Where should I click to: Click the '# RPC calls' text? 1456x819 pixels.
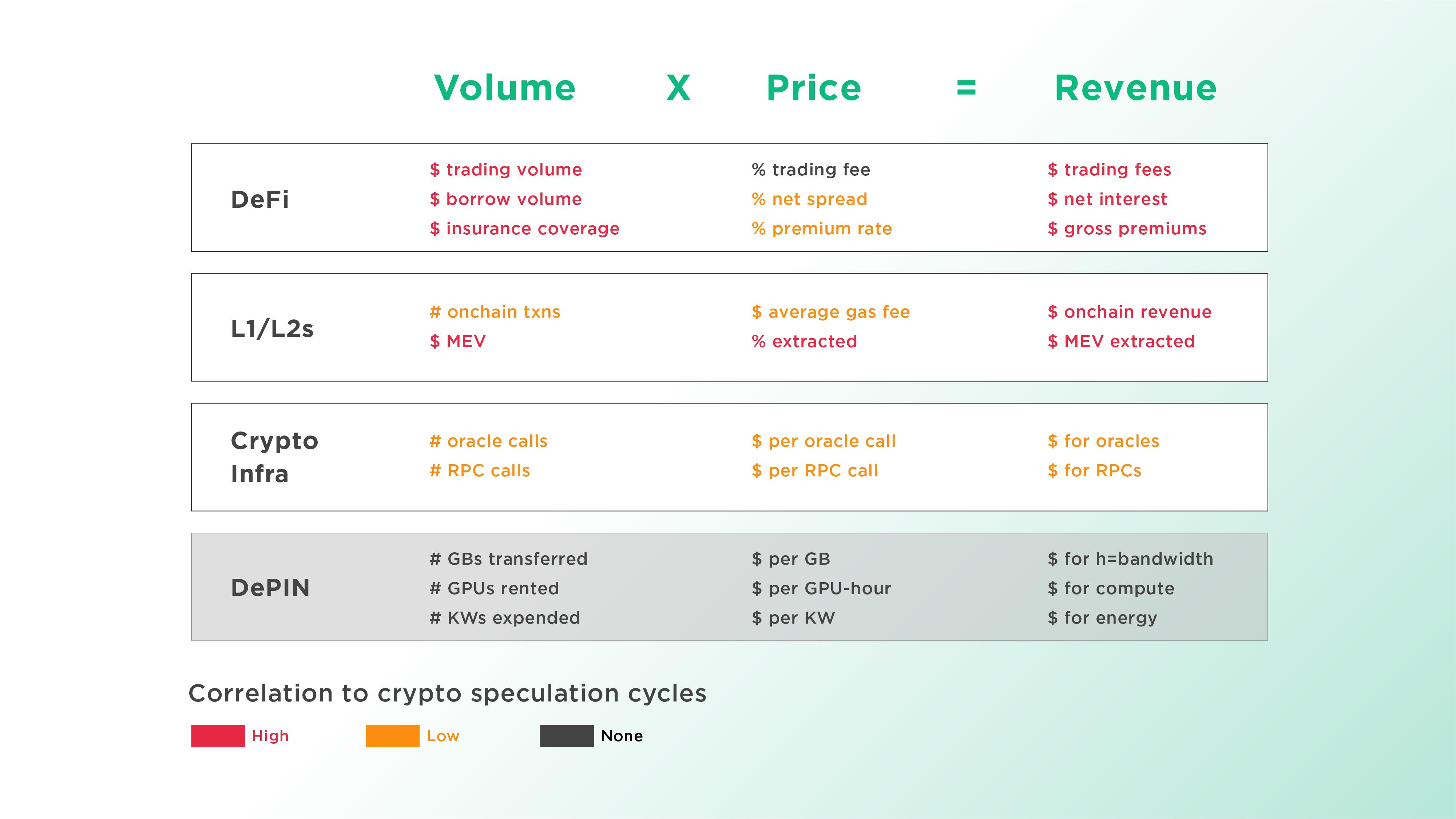(480, 470)
